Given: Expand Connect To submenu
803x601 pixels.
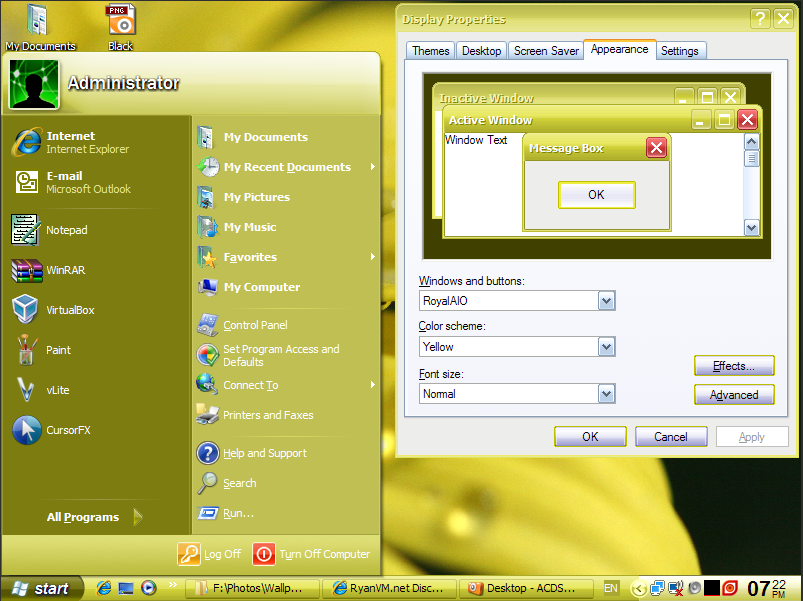Looking at the screenshot, I should click(x=286, y=385).
